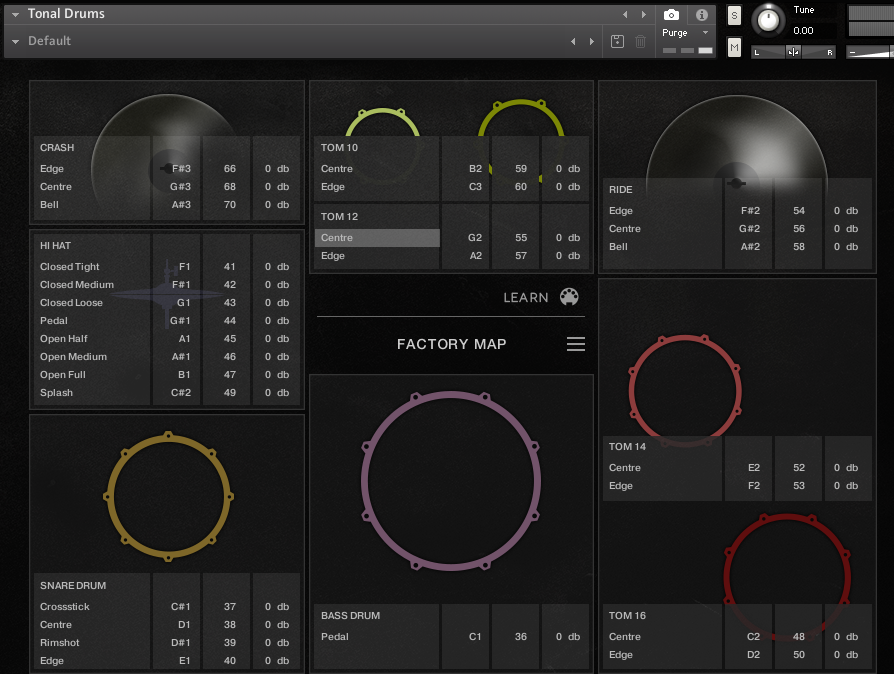Select Ride Bell articulation
894x674 pixels.
618,247
